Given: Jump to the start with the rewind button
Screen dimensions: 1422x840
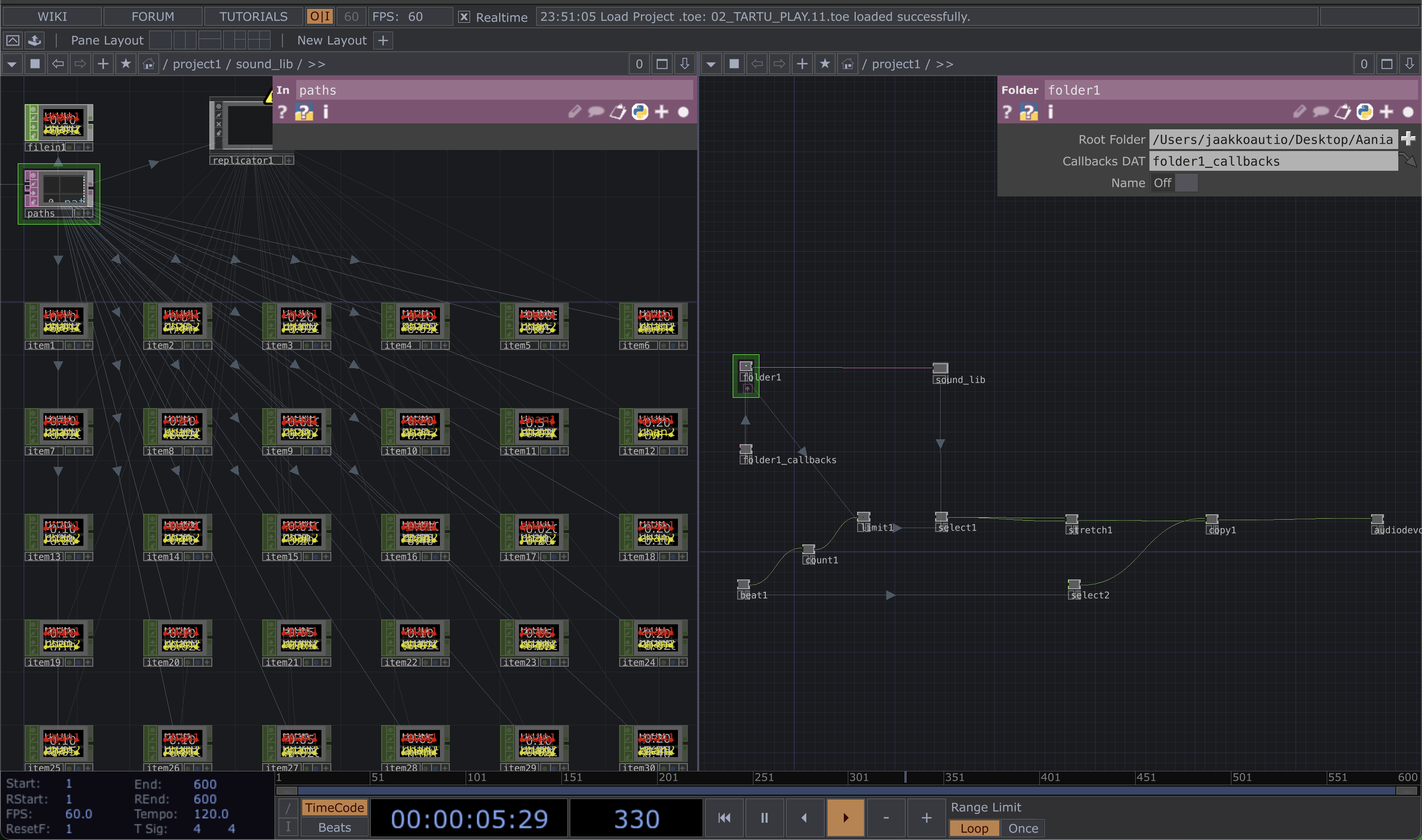Looking at the screenshot, I should point(724,817).
